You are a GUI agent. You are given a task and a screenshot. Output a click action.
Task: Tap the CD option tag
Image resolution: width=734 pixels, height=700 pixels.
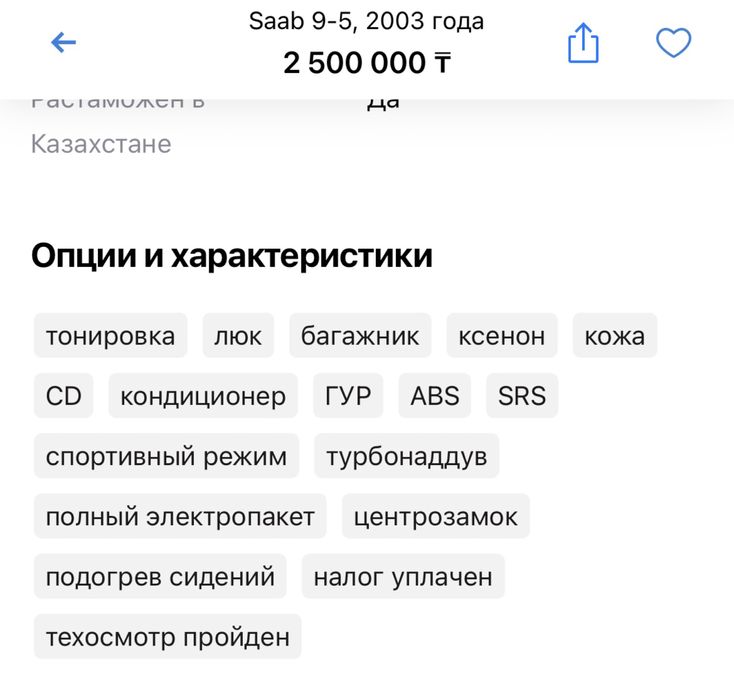point(63,396)
